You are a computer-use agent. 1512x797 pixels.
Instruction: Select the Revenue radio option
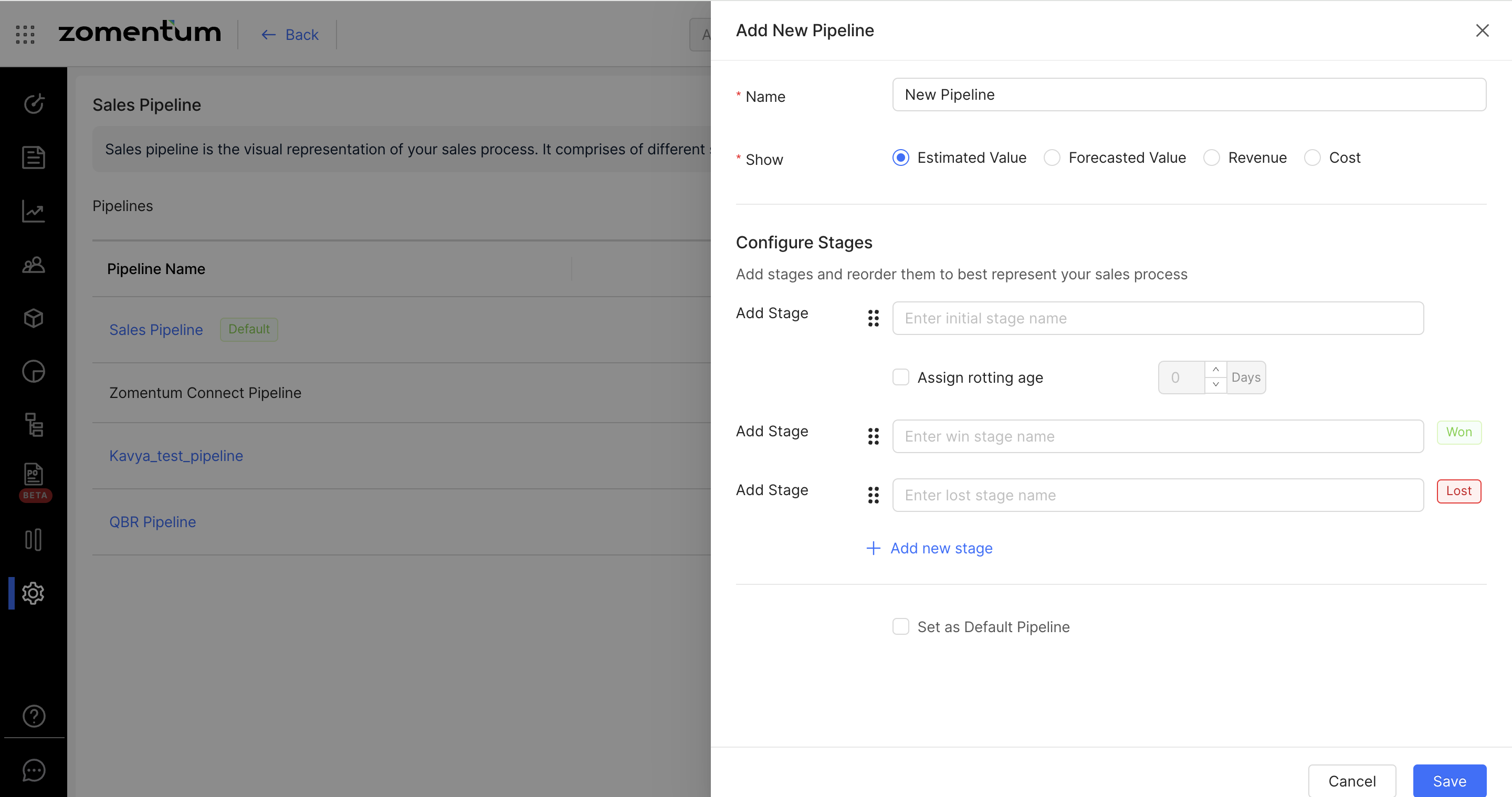(x=1212, y=158)
